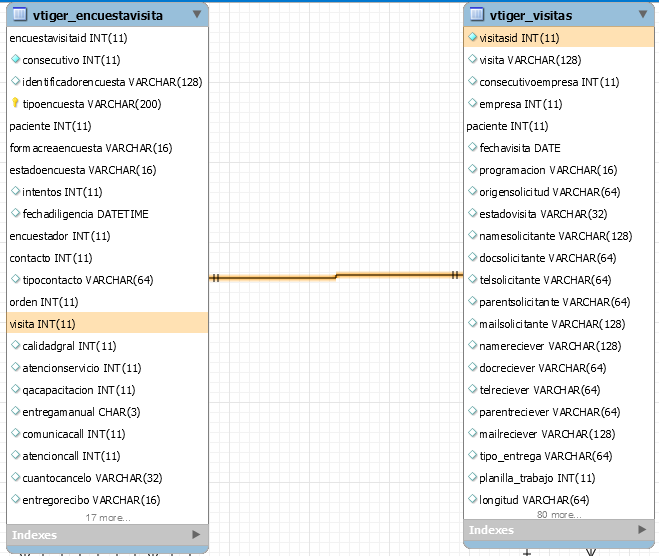Expand Indexes of vtiger_visitas table
659x556 pixels.
641,530
